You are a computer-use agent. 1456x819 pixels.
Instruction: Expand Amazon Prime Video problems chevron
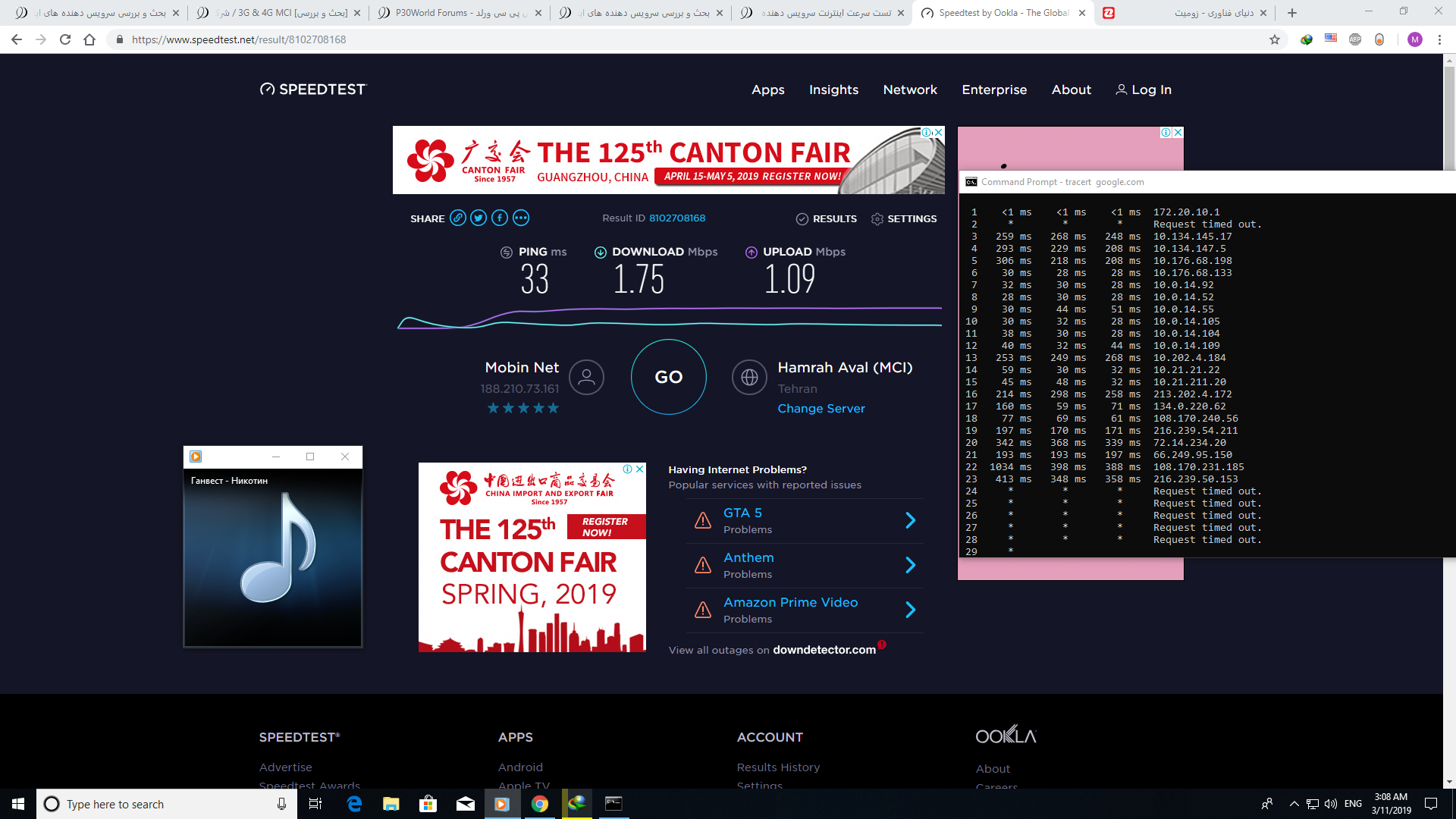(911, 610)
